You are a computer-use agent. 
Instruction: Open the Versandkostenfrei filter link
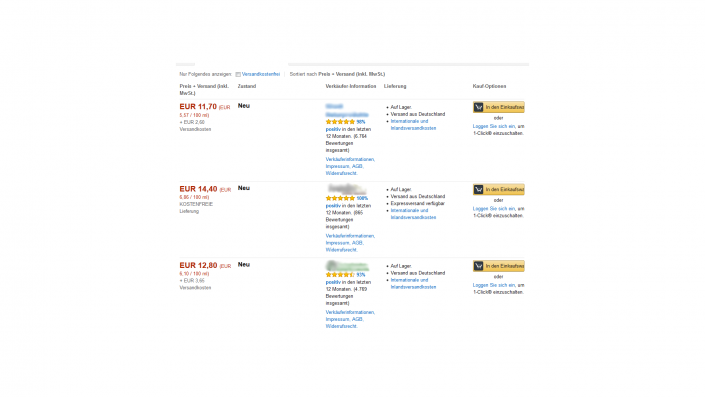tap(261, 74)
